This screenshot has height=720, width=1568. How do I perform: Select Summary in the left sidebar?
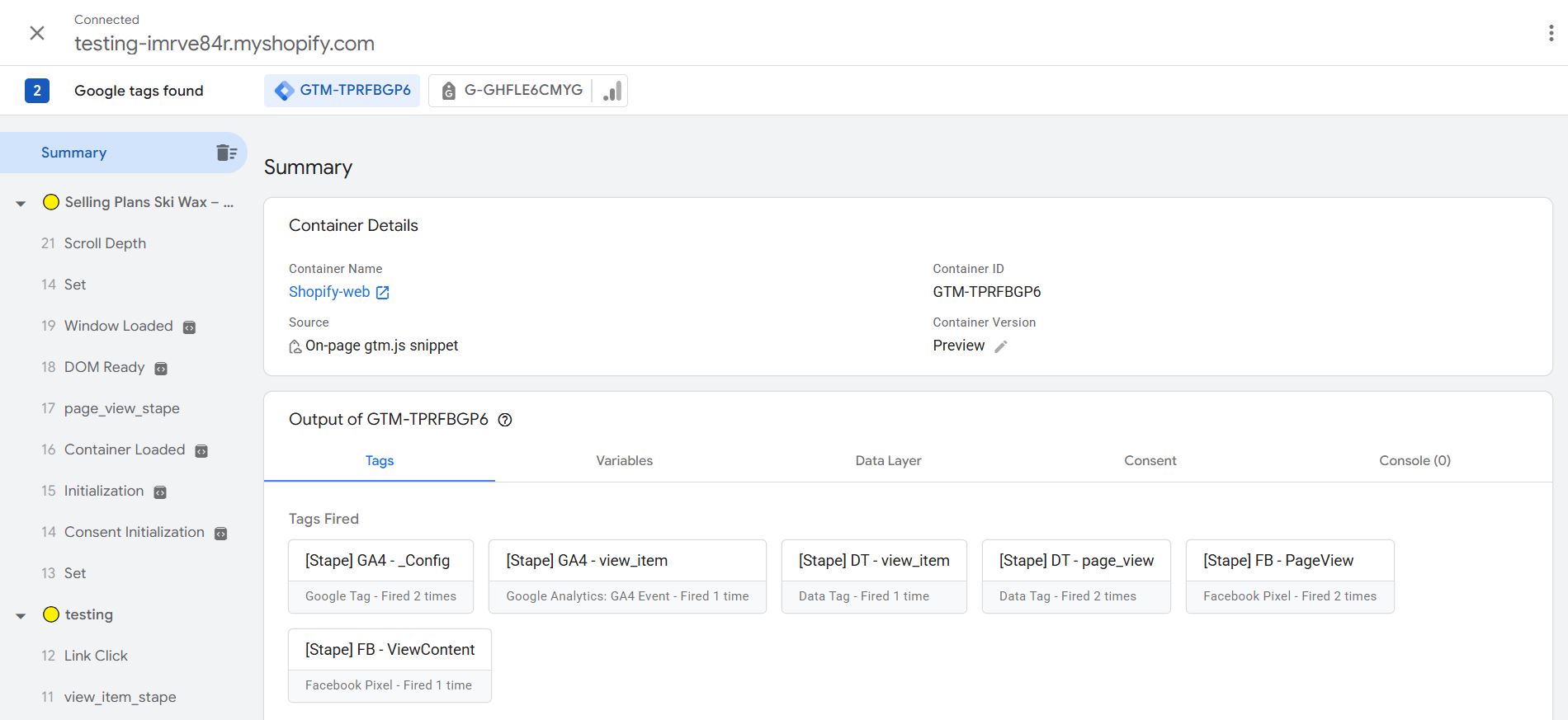click(124, 153)
